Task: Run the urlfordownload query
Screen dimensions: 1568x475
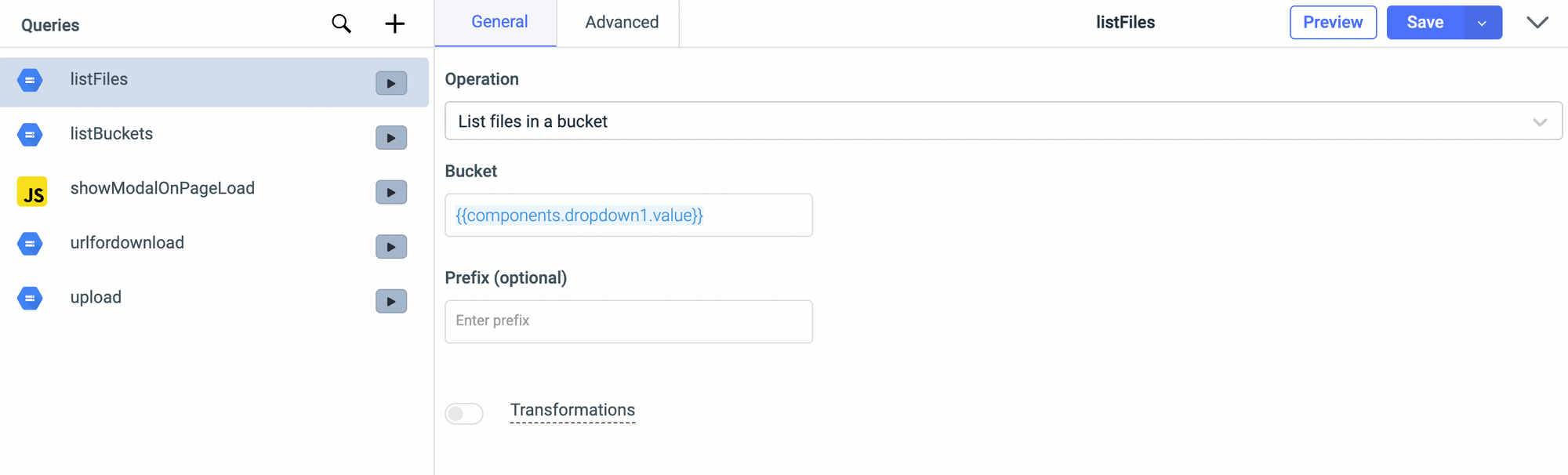Action: coord(390,246)
